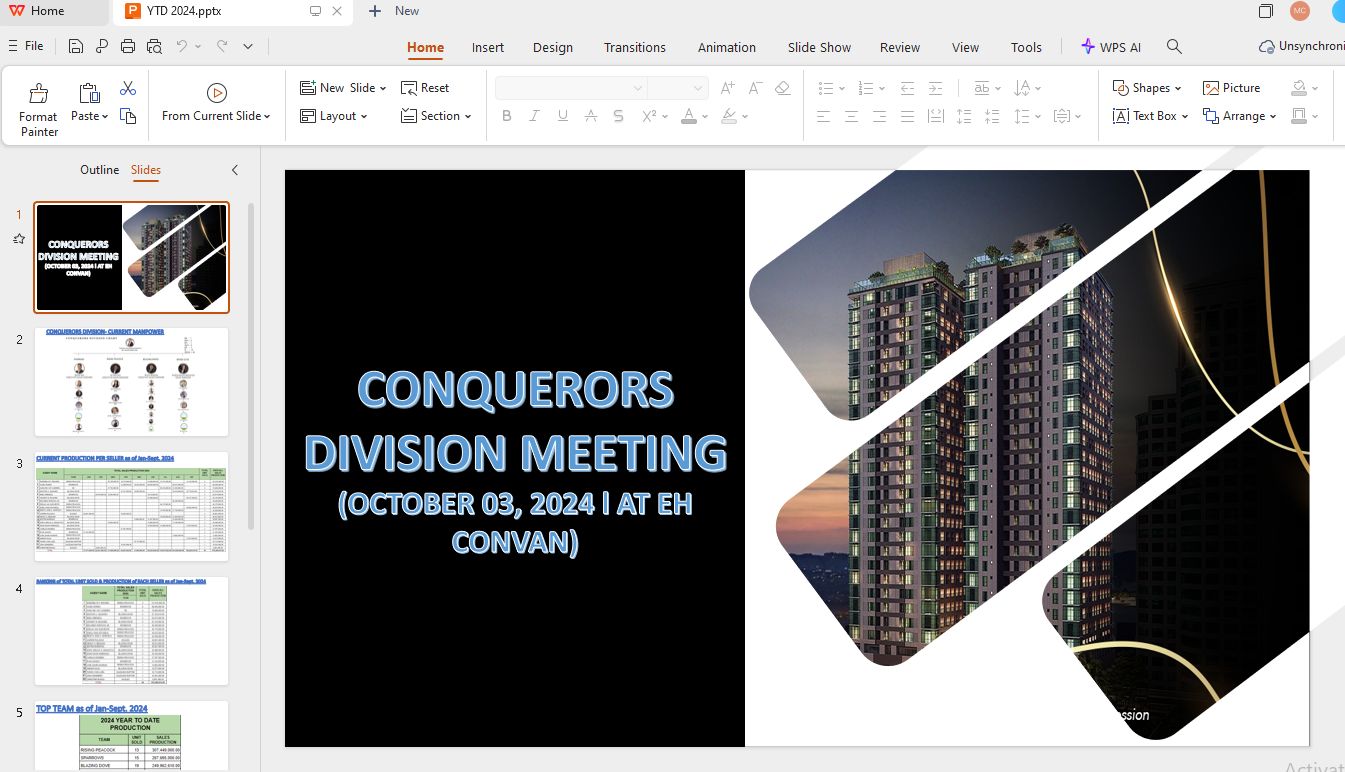Switch to the Outline panel tab

pyautogui.click(x=99, y=170)
